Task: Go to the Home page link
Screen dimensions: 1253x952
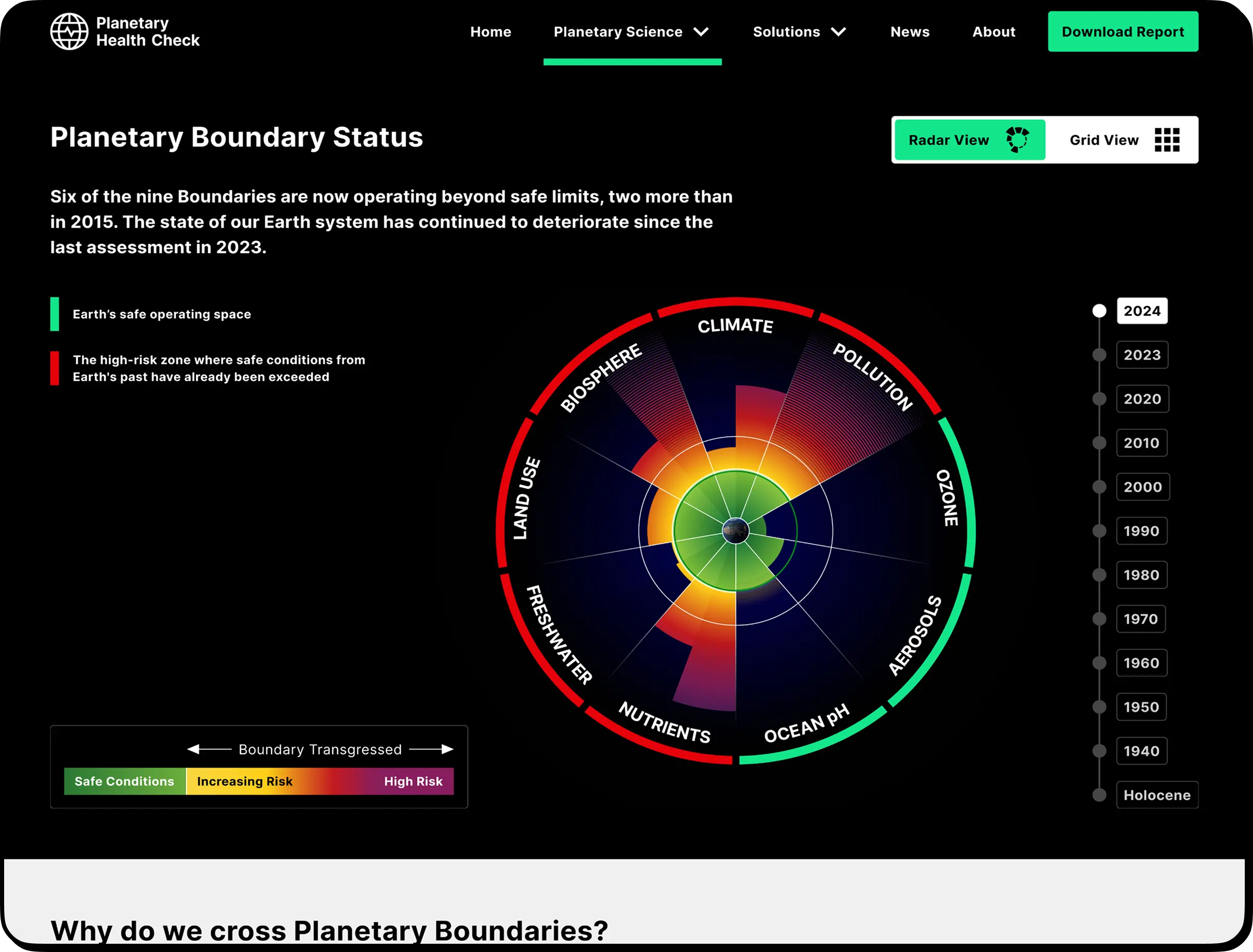Action: [x=491, y=32]
